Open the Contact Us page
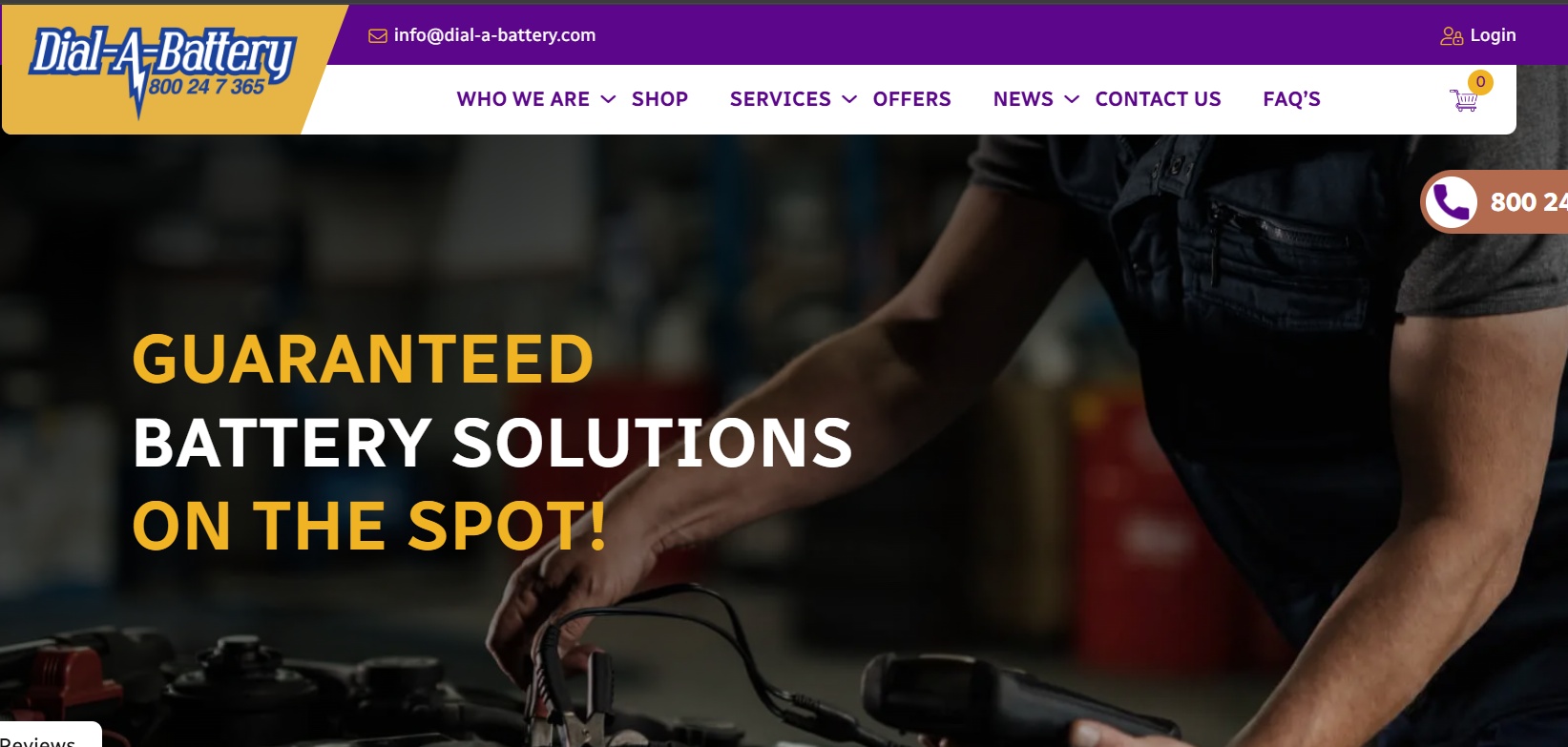 coord(1158,99)
